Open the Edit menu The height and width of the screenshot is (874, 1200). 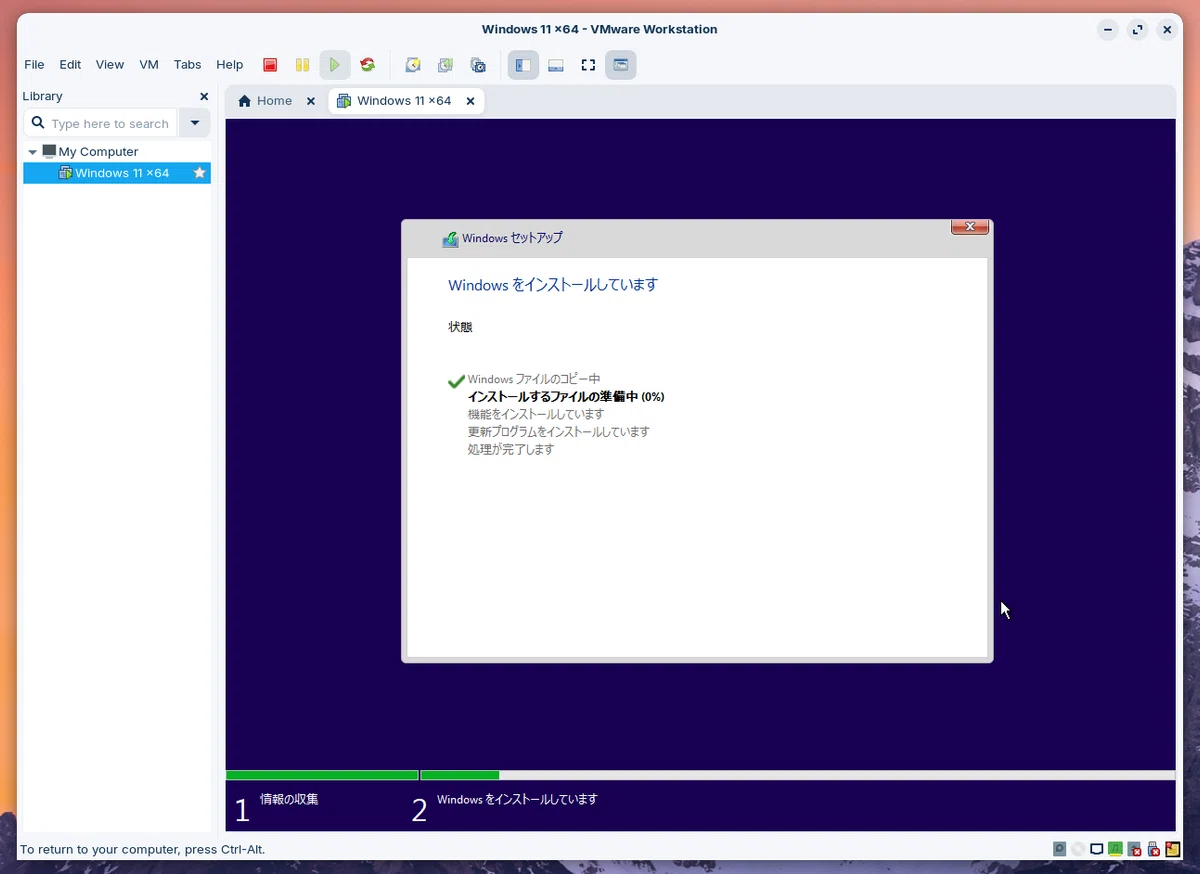tap(70, 64)
